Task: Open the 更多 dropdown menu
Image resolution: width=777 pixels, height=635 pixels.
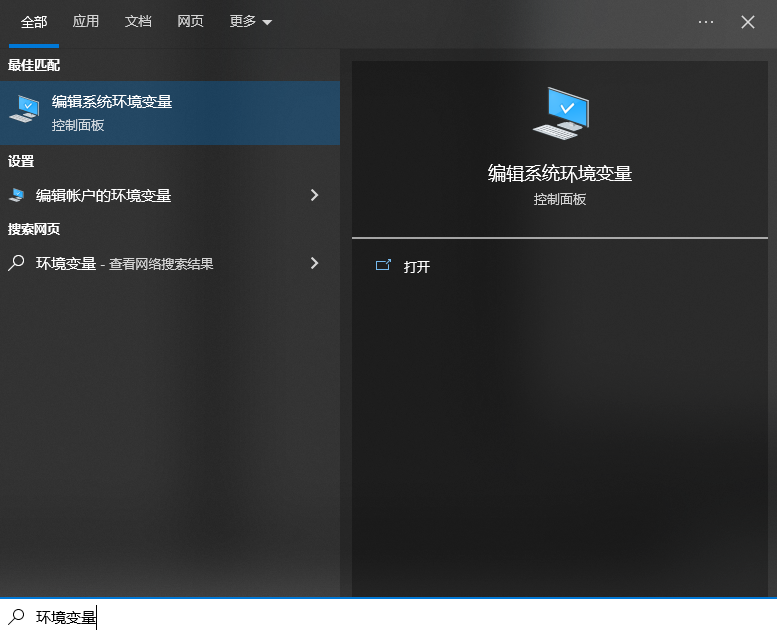Action: (x=250, y=21)
